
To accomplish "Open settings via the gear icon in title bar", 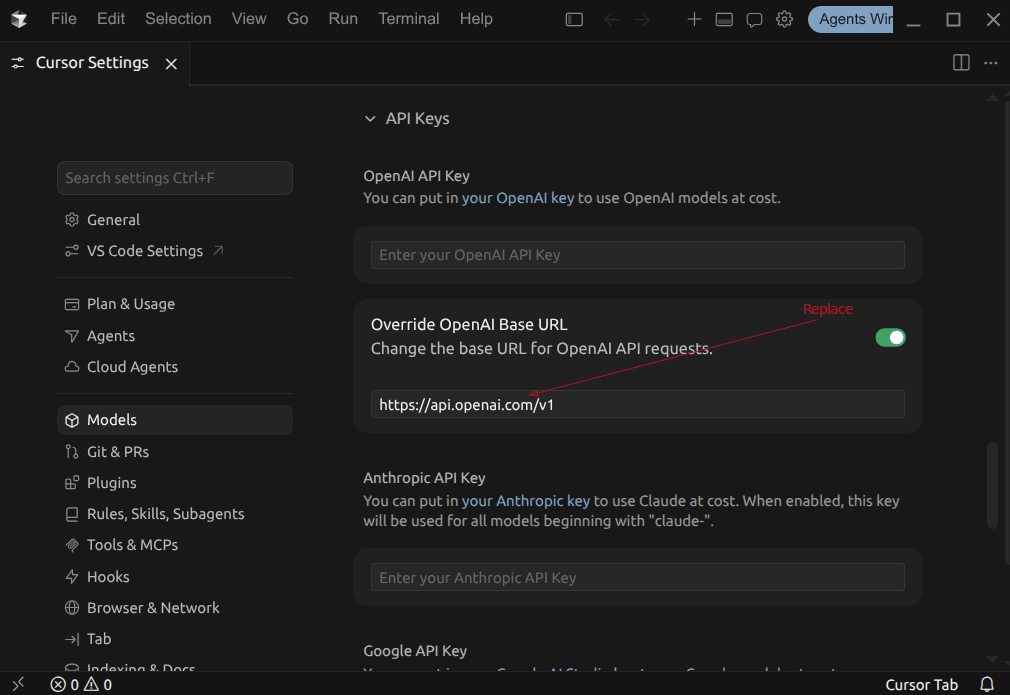I will click(784, 19).
